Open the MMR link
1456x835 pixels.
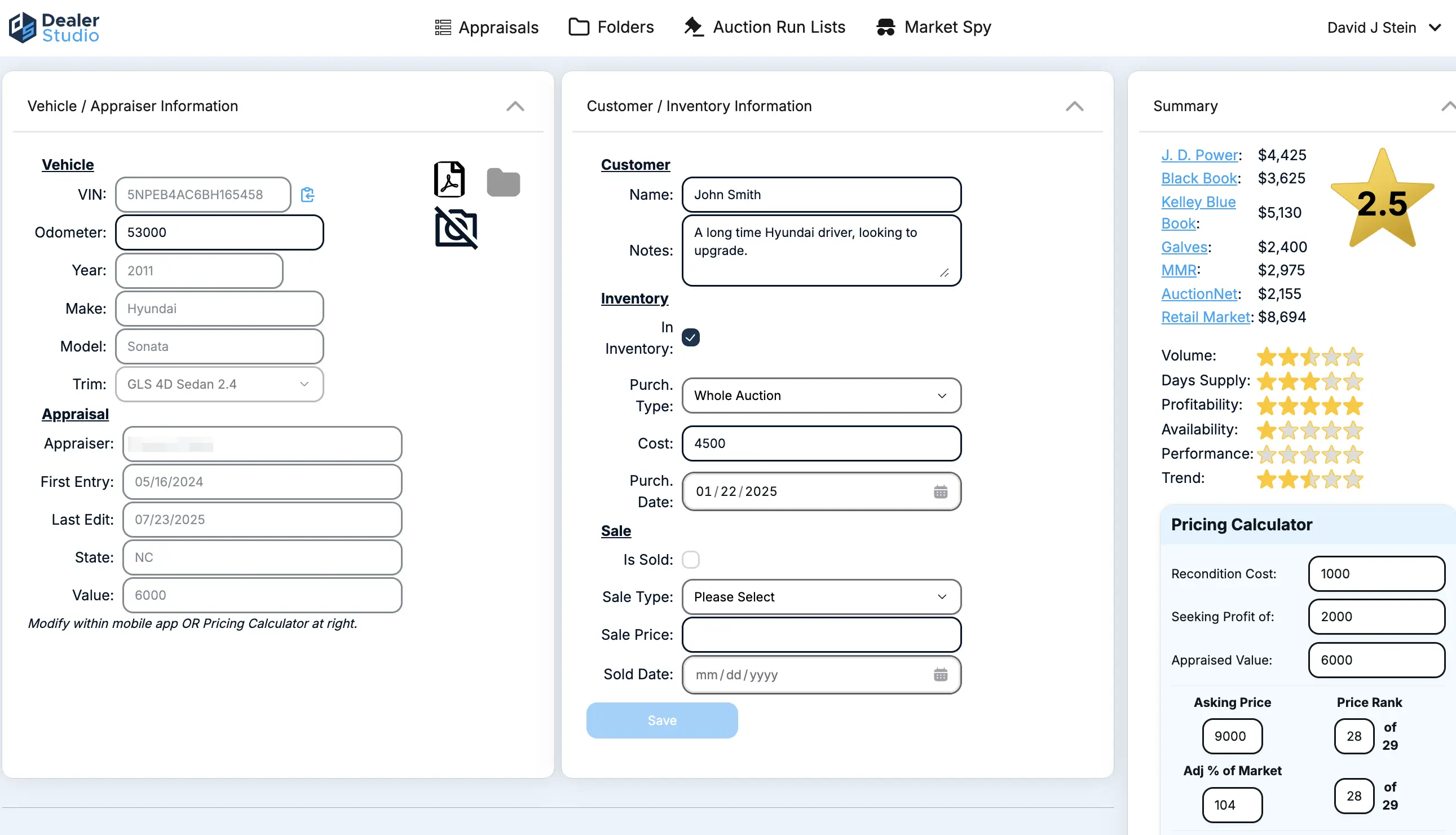(1179, 270)
